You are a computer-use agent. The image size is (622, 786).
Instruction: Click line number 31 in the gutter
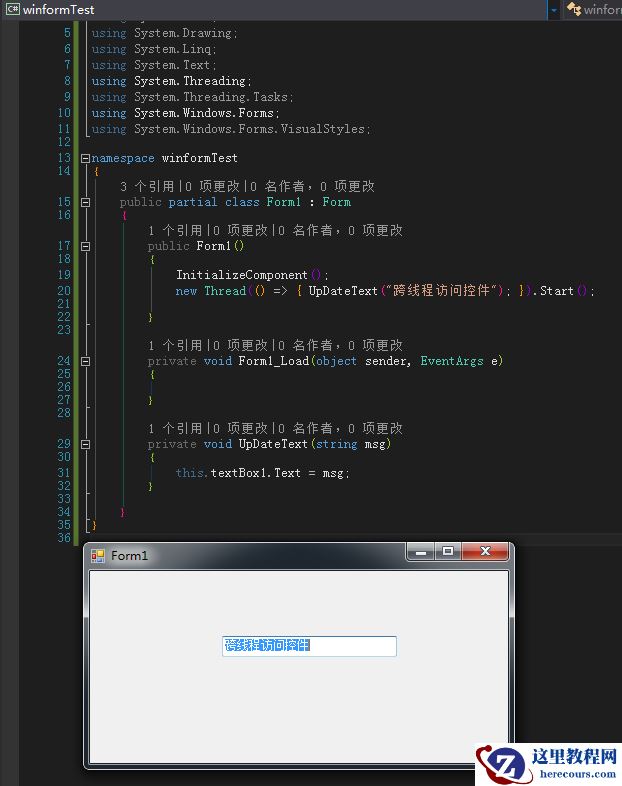pyautogui.click(x=64, y=473)
